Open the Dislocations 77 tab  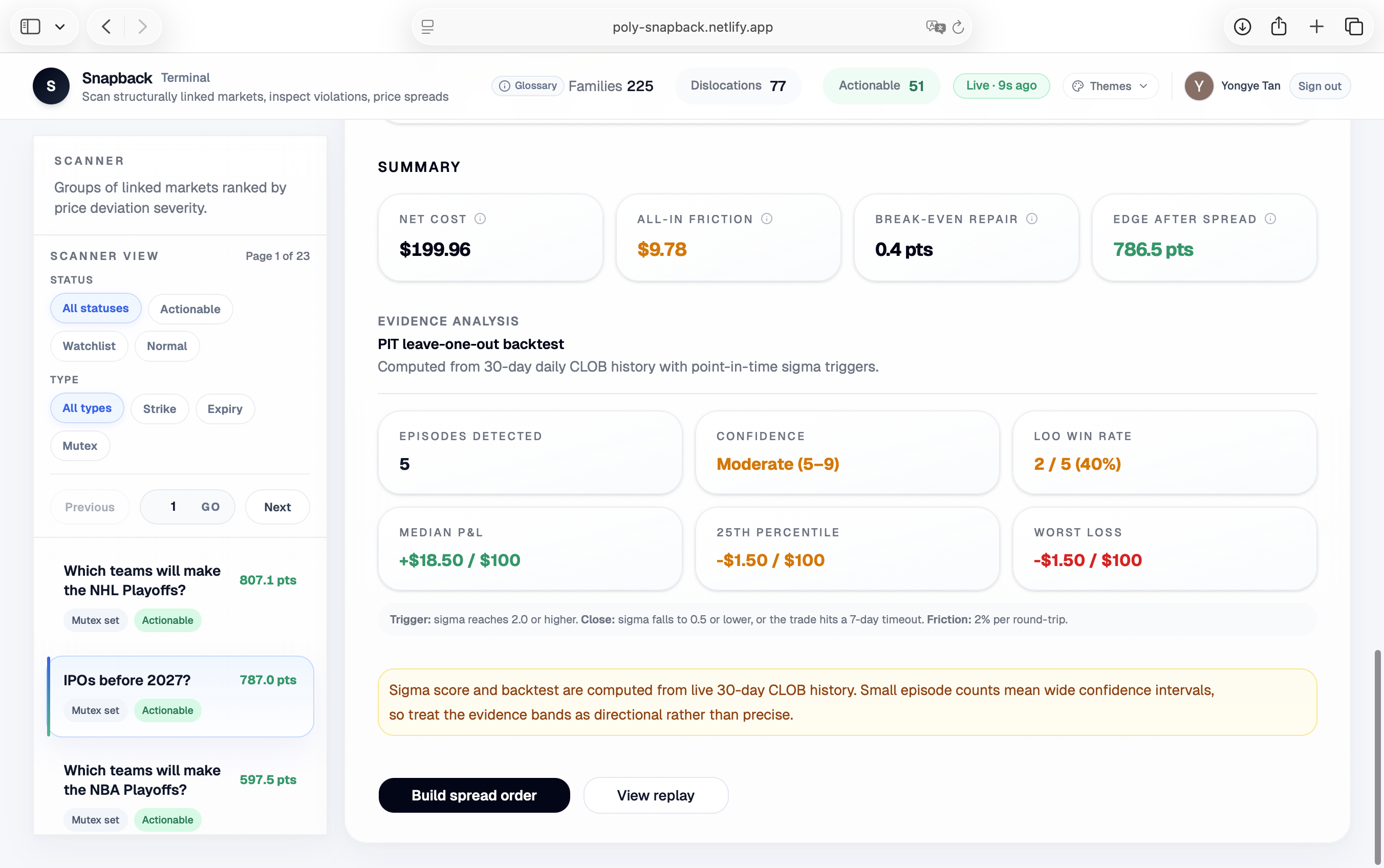[x=738, y=85]
